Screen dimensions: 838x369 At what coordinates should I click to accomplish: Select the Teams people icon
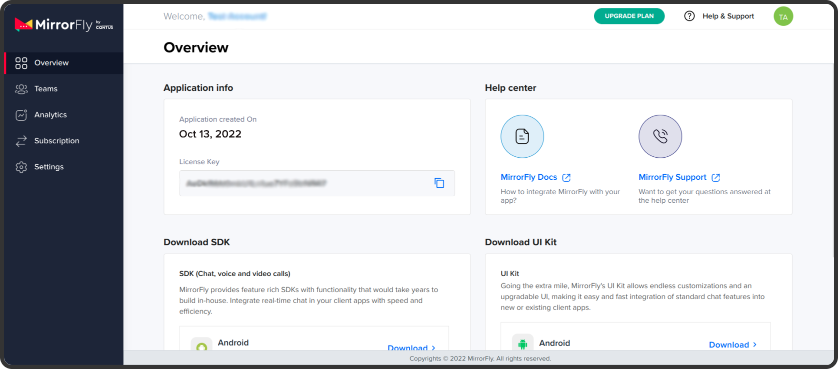tap(21, 89)
